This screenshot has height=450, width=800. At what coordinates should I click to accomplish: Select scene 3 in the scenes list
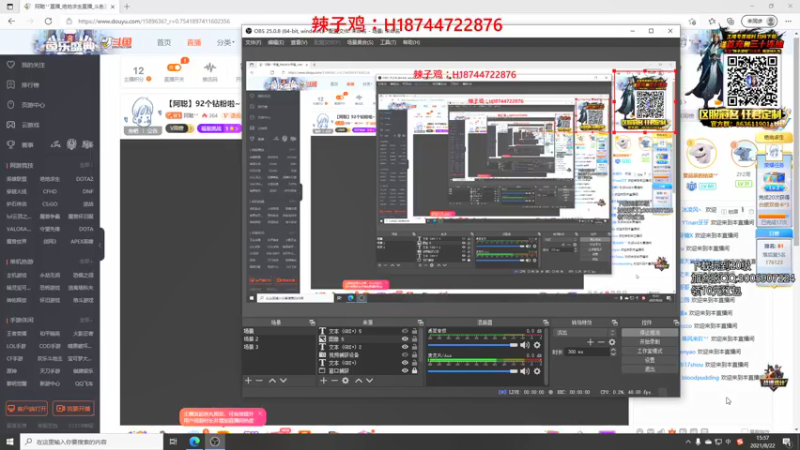click(x=279, y=347)
